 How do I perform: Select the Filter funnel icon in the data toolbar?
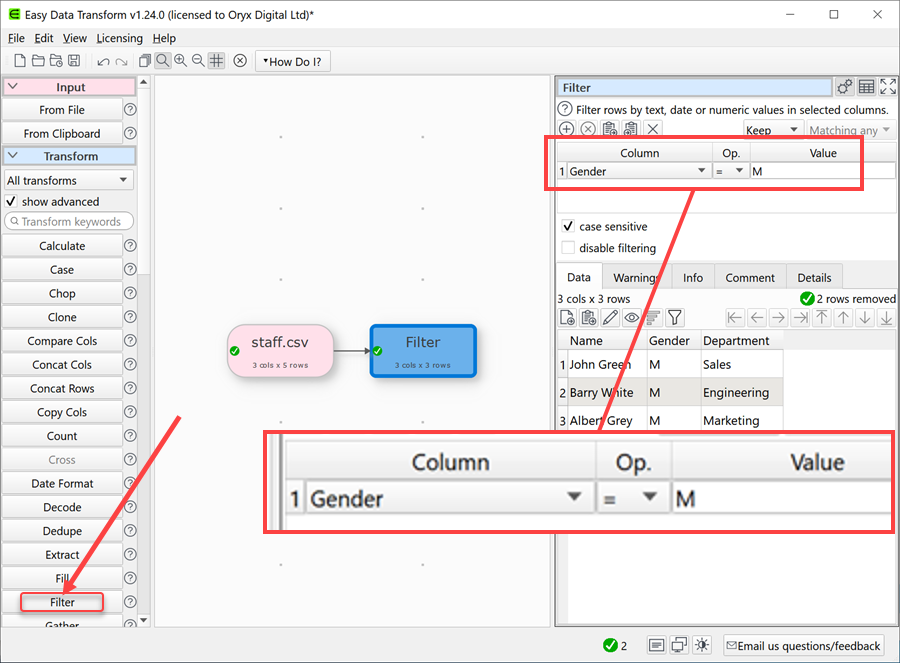(676, 317)
